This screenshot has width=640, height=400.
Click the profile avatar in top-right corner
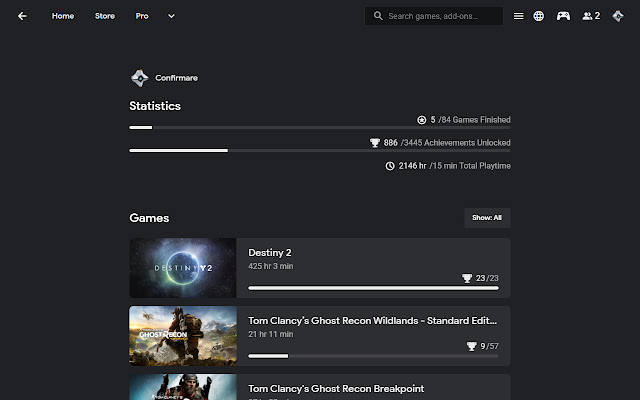(x=618, y=16)
